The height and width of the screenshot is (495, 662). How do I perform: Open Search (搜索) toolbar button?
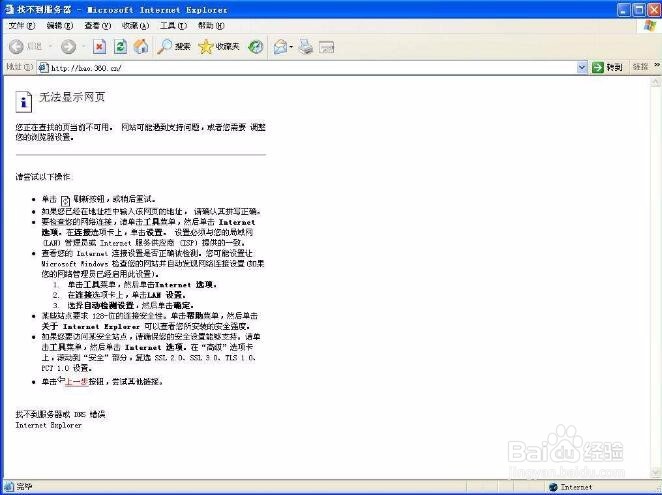click(174, 46)
